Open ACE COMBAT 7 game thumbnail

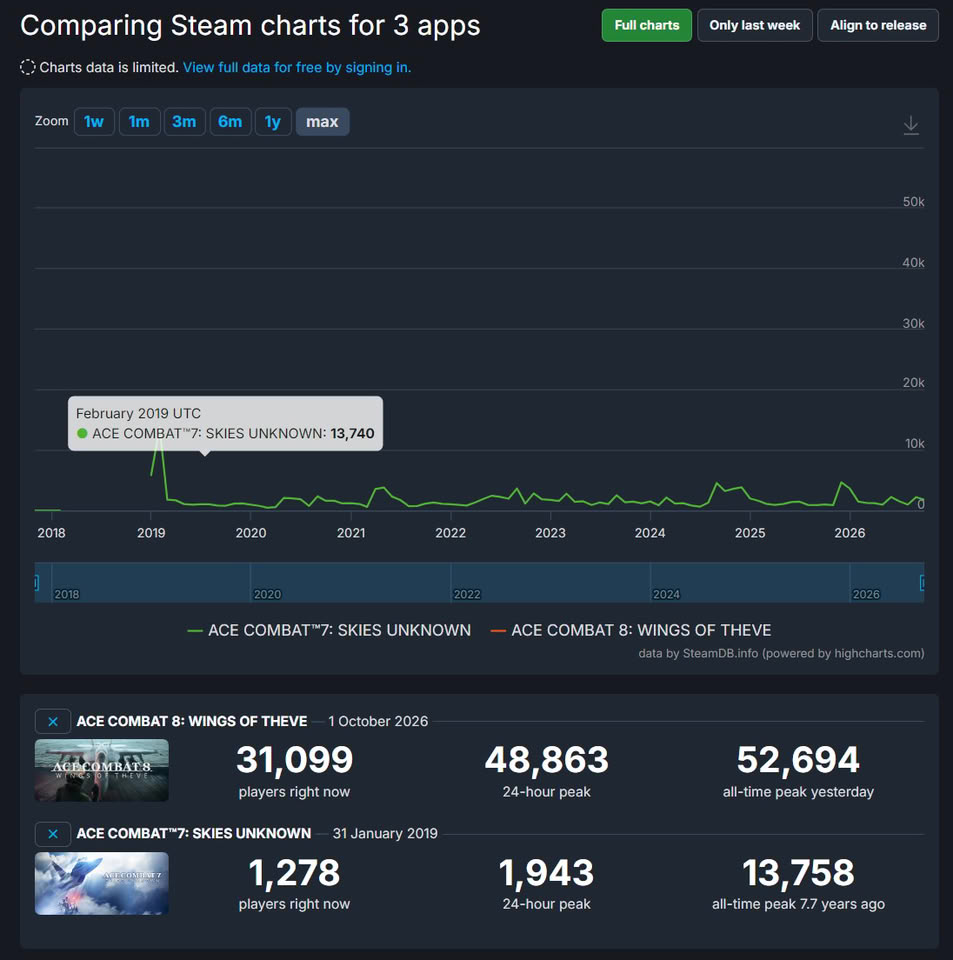pyautogui.click(x=102, y=883)
